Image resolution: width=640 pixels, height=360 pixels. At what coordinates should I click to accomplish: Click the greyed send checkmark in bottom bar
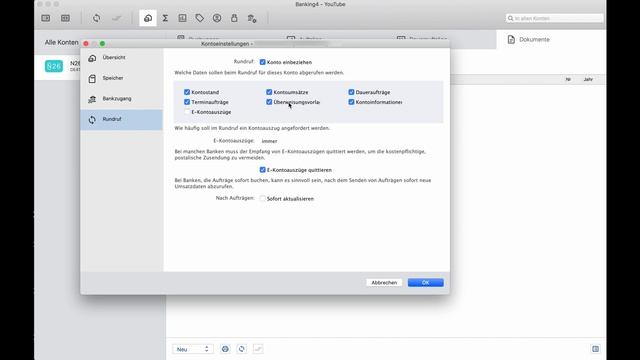click(258, 349)
